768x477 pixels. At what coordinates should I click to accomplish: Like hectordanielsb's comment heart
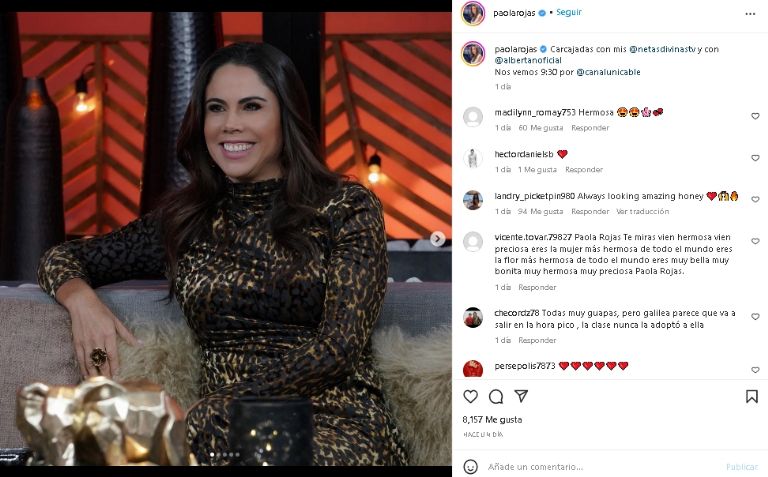tap(755, 158)
